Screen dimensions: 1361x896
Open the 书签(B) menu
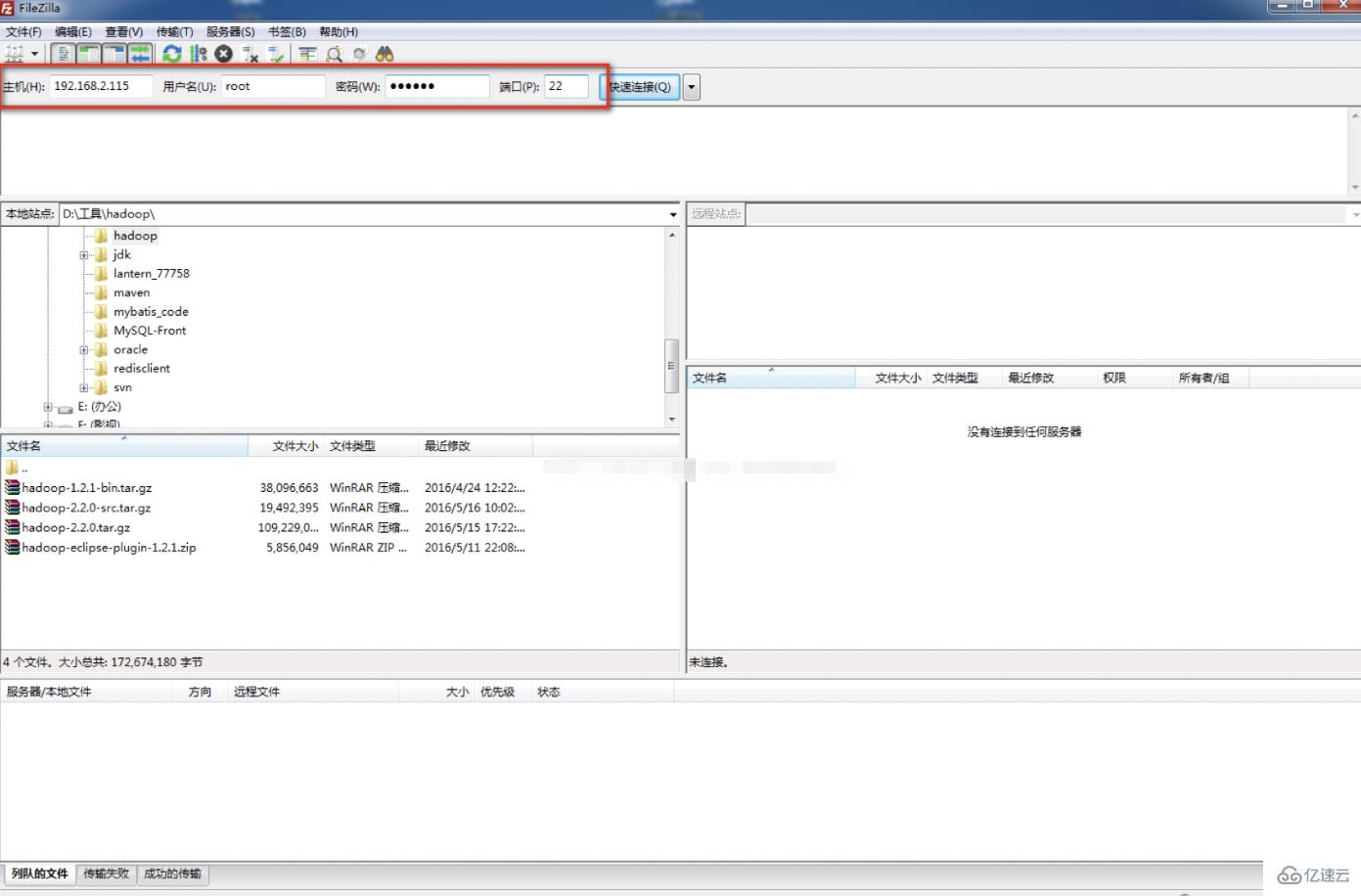(x=288, y=32)
